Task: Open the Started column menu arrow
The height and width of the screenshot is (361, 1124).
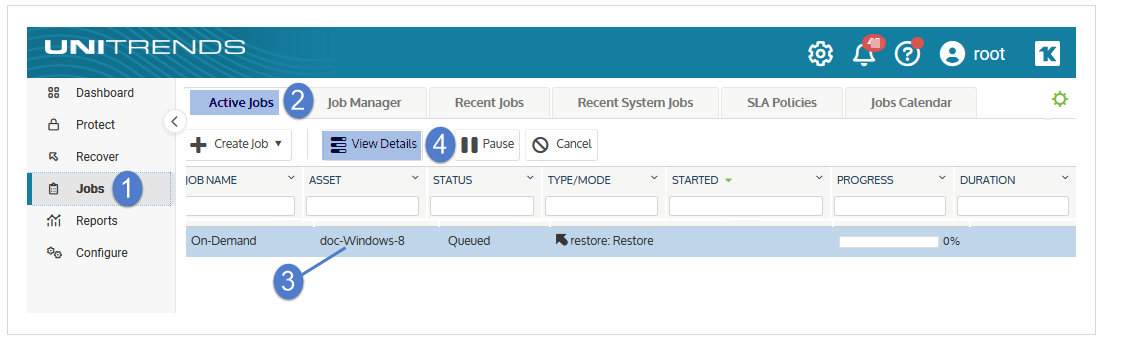Action: [x=819, y=178]
